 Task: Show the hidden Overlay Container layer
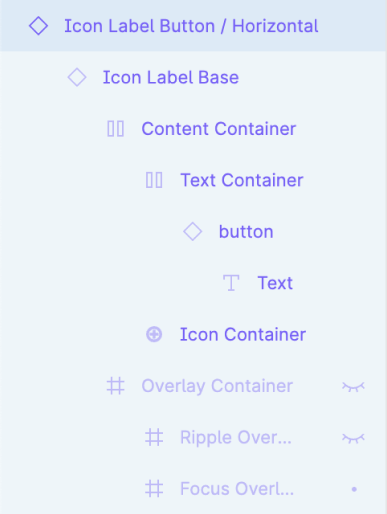click(354, 387)
